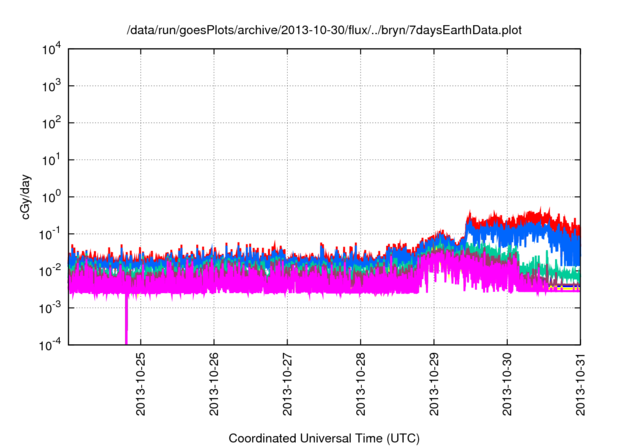Click the 10^-1 y-axis tick label

[x=51, y=234]
